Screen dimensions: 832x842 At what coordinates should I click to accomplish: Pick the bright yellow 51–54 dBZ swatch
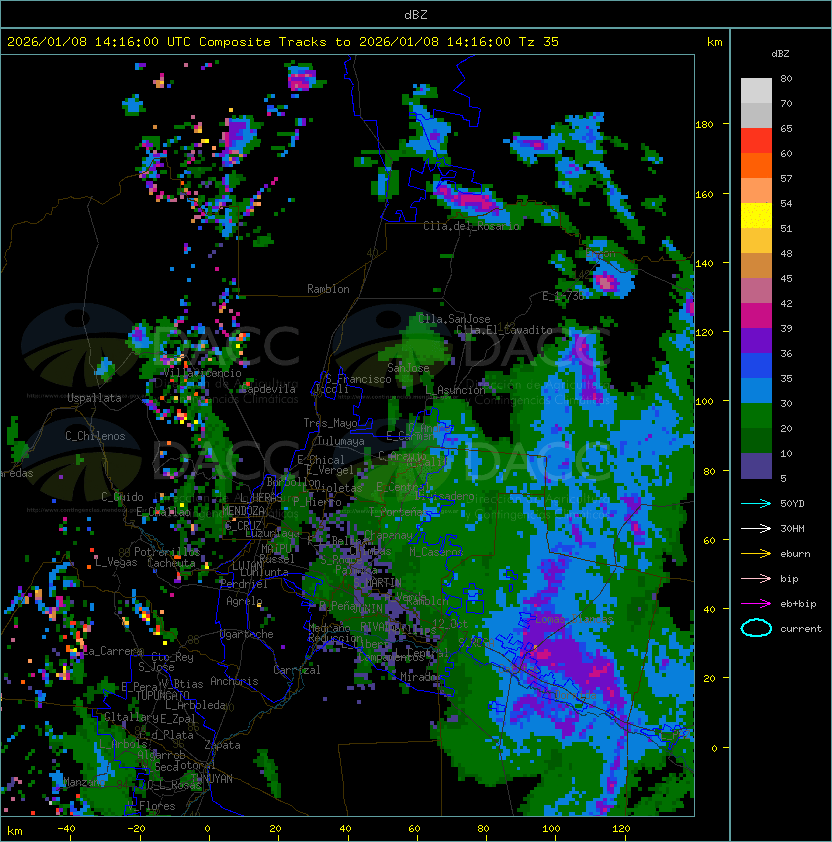click(x=756, y=215)
